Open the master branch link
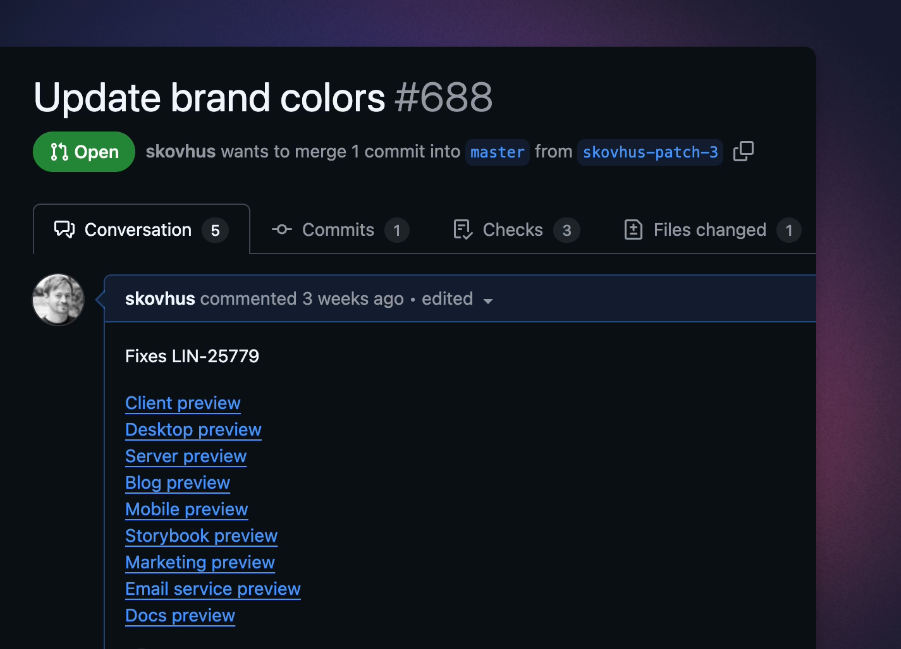The width and height of the screenshot is (901, 649). click(x=497, y=152)
